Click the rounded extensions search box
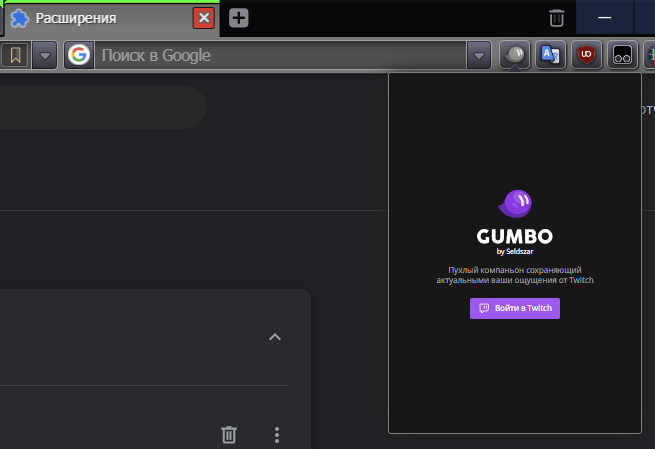 (x=103, y=107)
